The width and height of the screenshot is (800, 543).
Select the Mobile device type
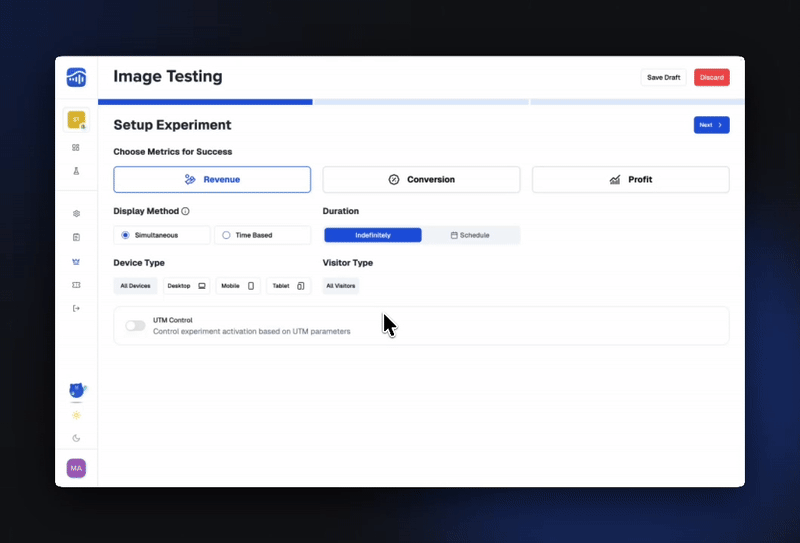pos(238,286)
